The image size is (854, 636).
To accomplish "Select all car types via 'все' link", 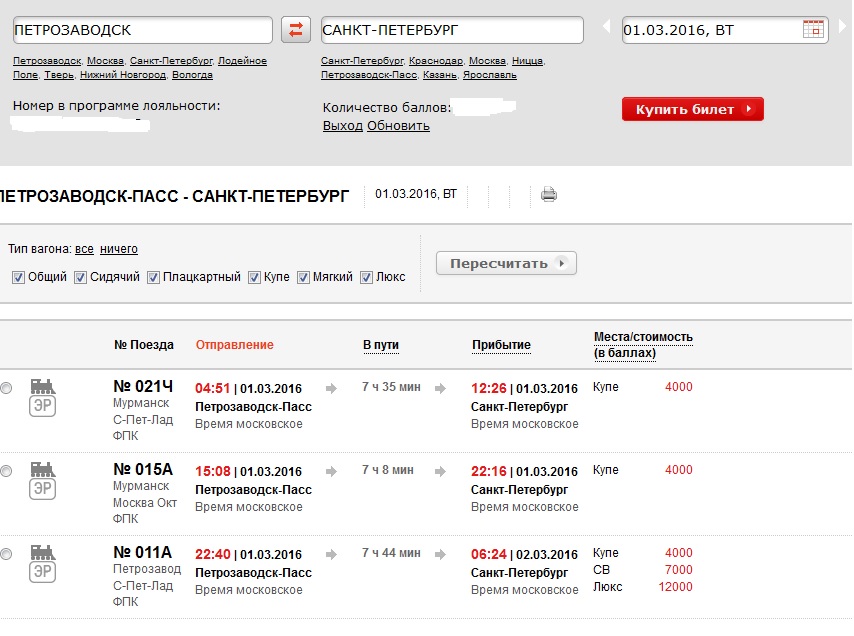I will point(84,249).
